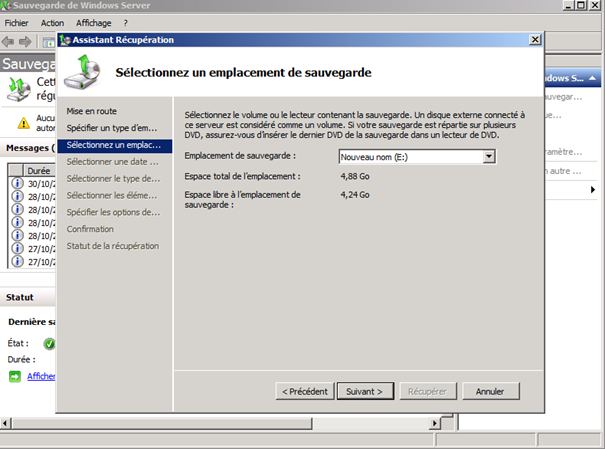The image size is (605, 449).
Task: Click the Récupérer button
Action: click(x=428, y=392)
